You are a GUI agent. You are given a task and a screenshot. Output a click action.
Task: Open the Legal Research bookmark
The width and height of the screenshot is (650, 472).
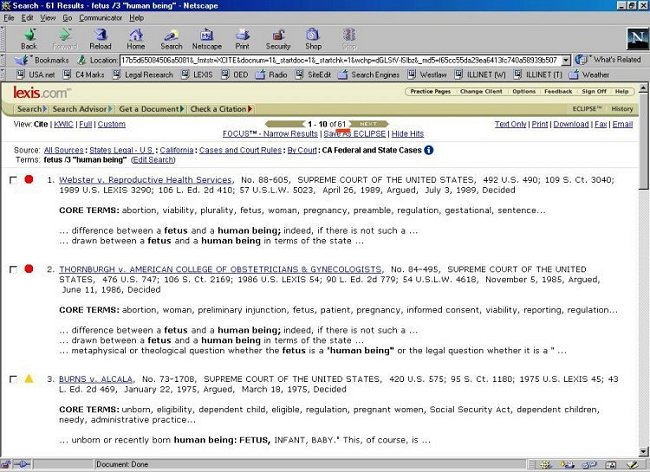pyautogui.click(x=143, y=75)
